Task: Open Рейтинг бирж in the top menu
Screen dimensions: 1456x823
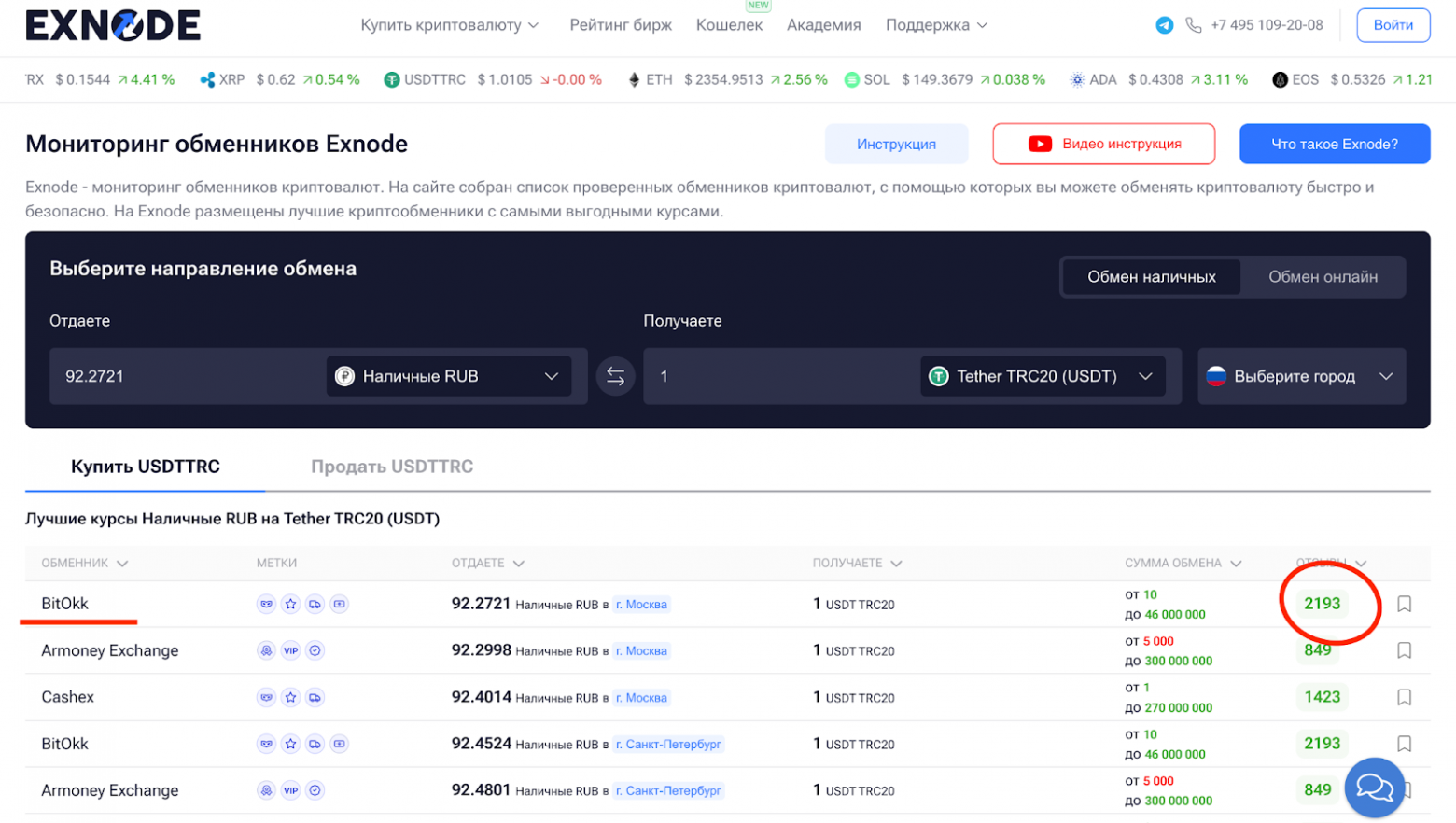Action: click(x=621, y=25)
